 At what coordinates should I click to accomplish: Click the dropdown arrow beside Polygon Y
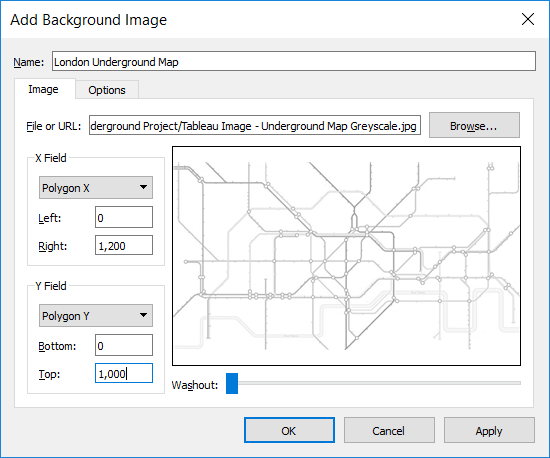pos(143,315)
